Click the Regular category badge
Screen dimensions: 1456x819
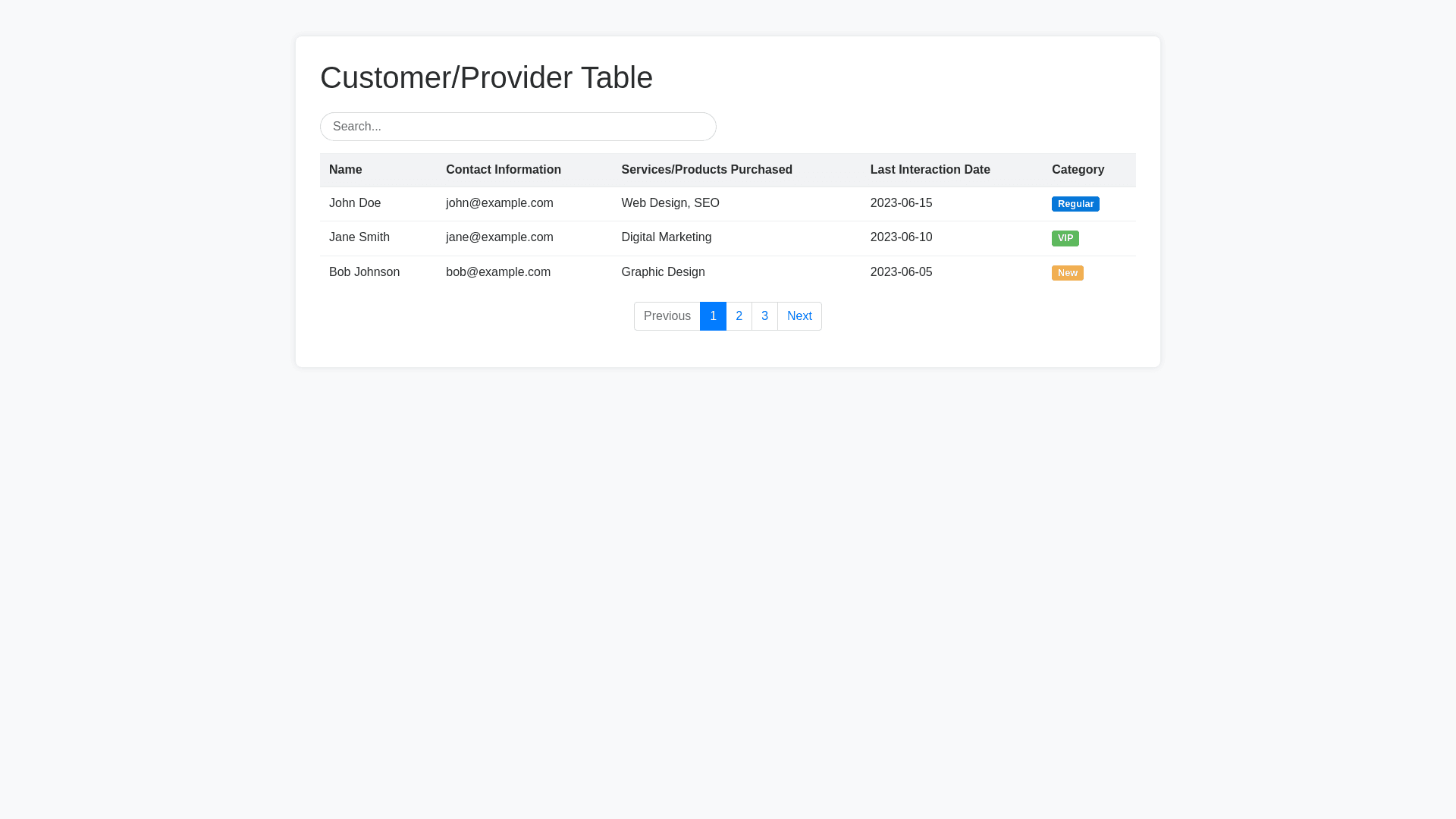coord(1075,204)
